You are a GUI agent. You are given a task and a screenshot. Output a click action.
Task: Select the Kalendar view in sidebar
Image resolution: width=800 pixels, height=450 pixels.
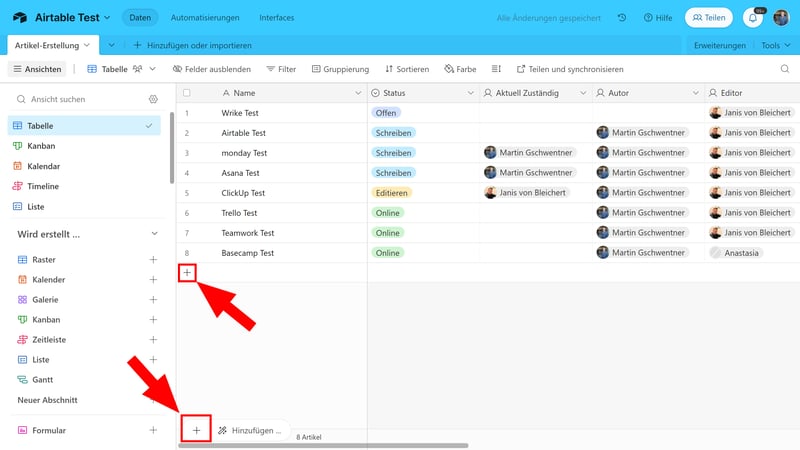click(x=43, y=166)
